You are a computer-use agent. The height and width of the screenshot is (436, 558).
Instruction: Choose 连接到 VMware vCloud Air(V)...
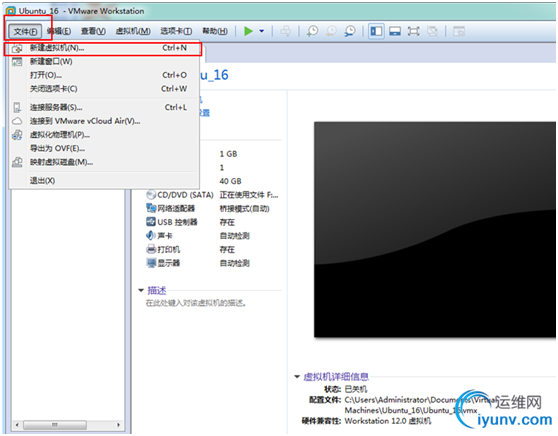click(103, 121)
